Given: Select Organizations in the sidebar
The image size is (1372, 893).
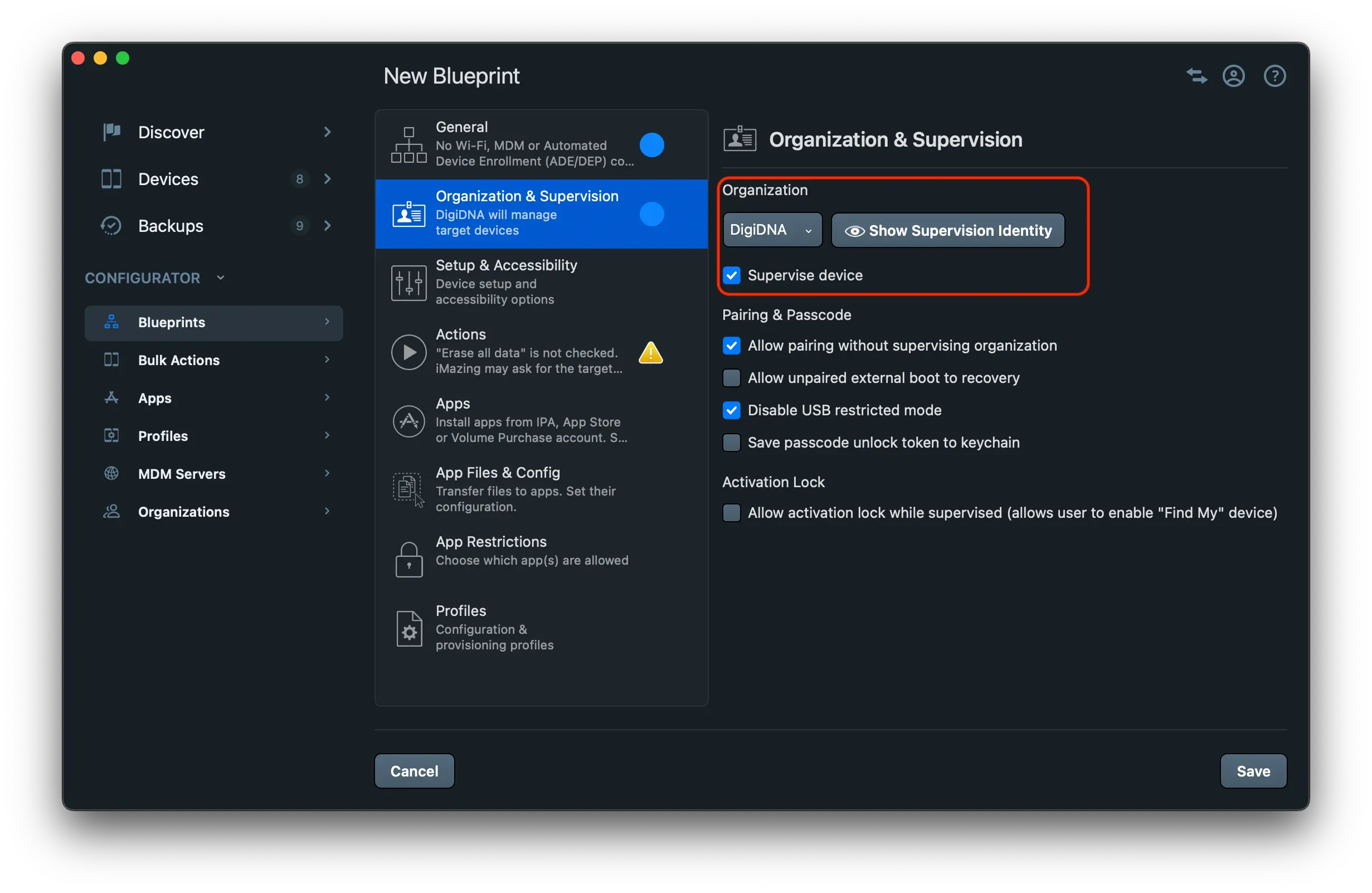Looking at the screenshot, I should click(x=183, y=511).
